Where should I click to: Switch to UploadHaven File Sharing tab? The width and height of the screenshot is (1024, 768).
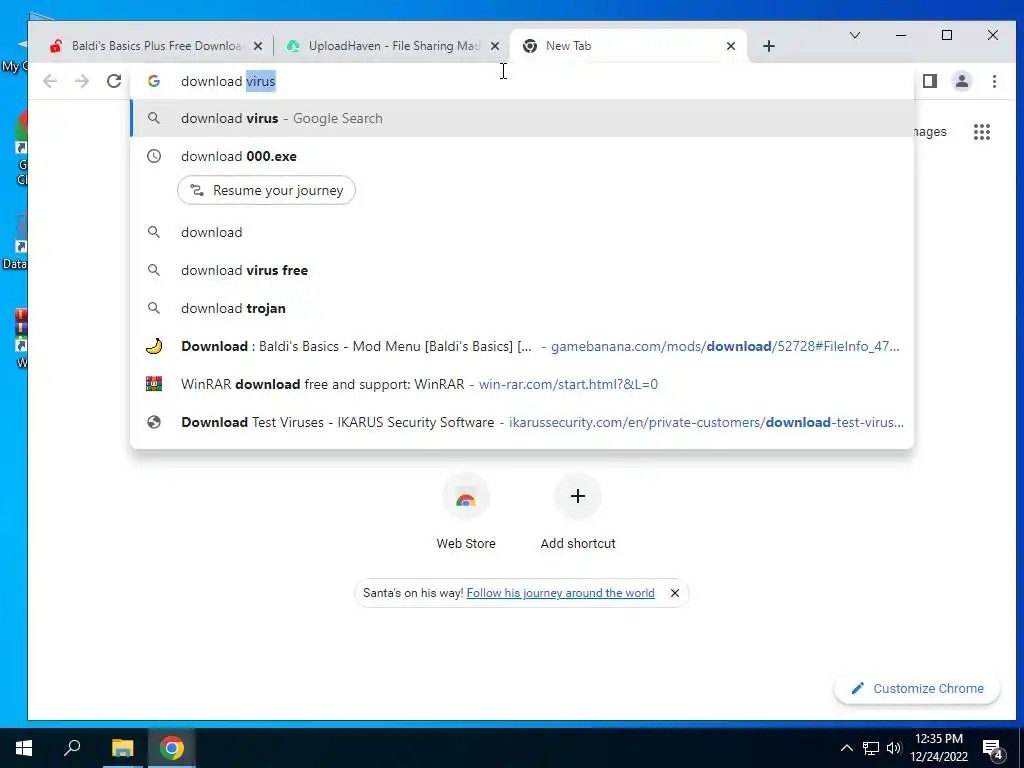393,46
